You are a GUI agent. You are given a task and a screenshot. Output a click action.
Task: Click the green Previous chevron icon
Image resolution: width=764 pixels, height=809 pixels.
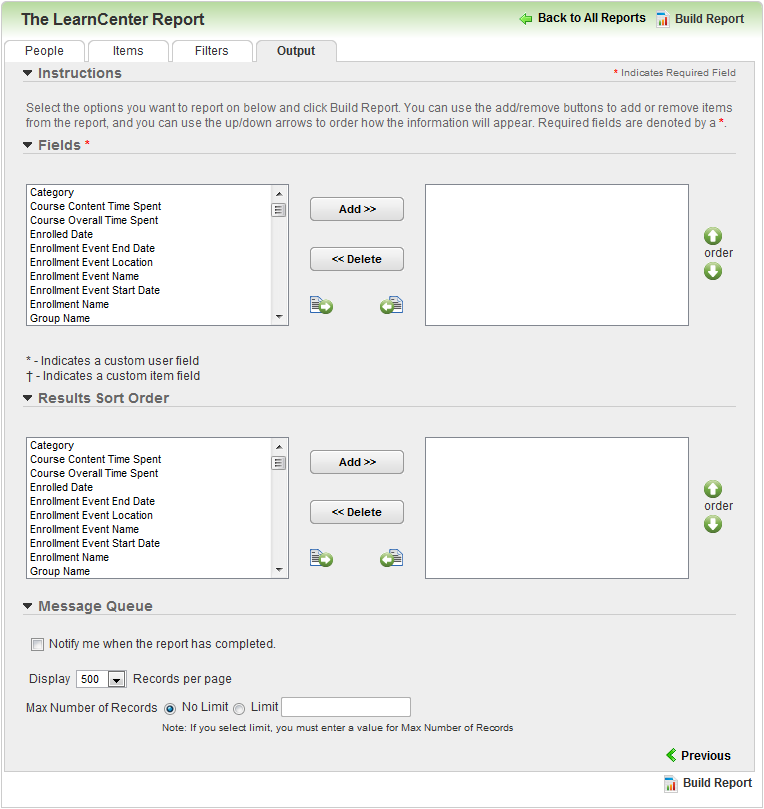click(671, 755)
